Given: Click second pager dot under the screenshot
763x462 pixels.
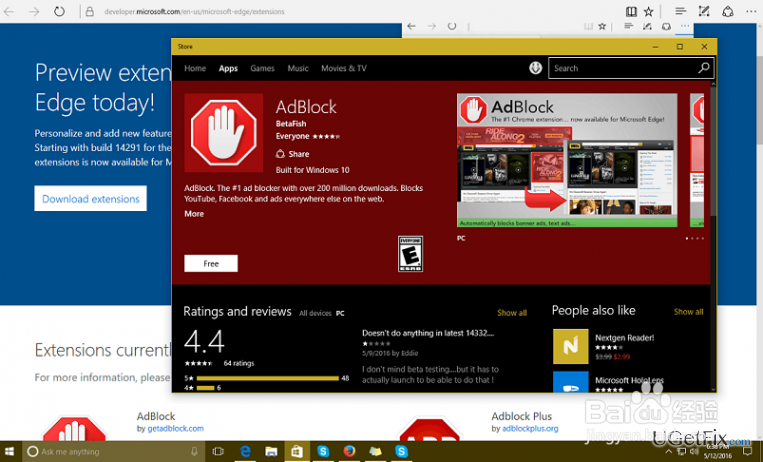Looking at the screenshot, I should tap(692, 239).
